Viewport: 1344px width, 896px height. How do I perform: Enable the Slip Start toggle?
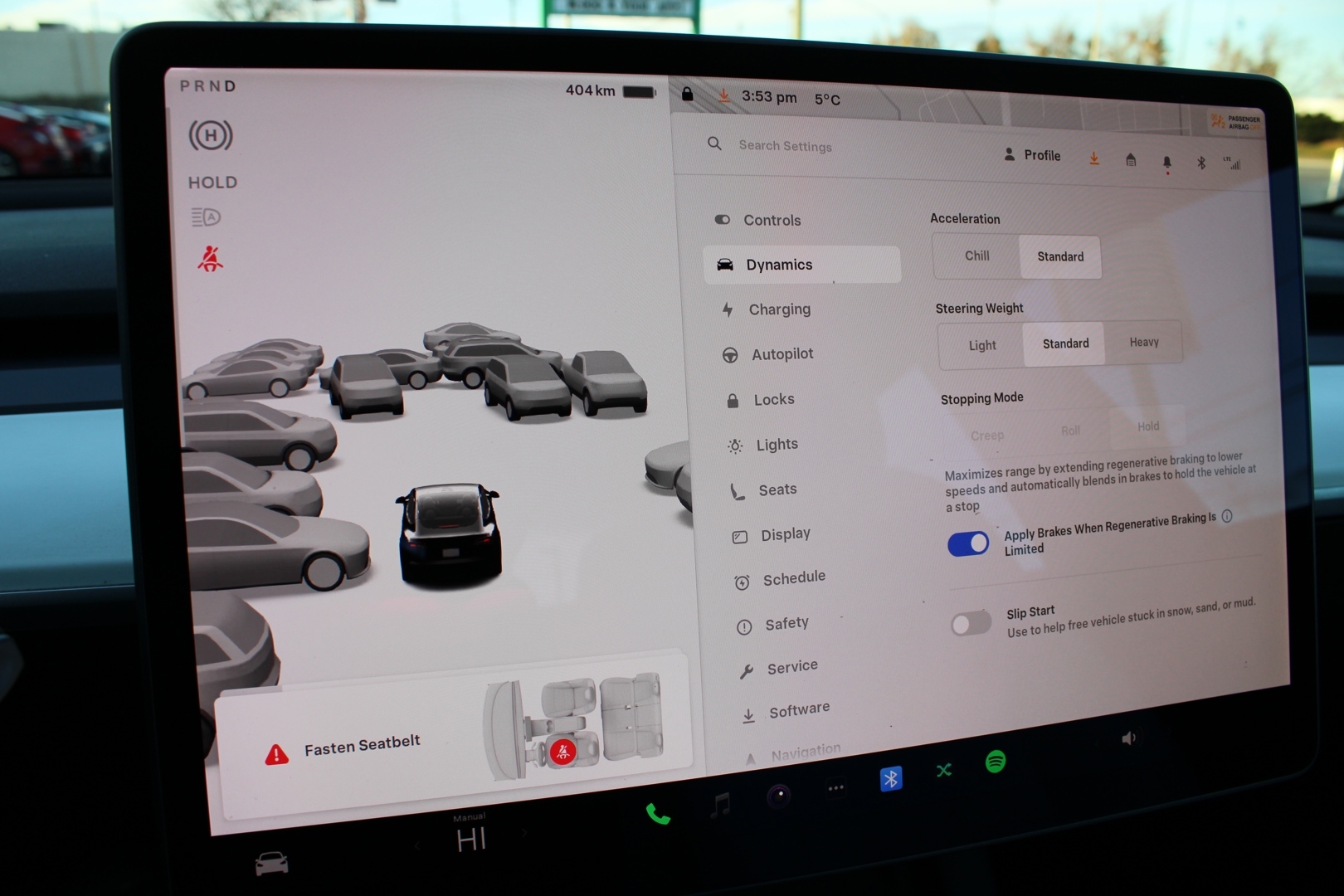(971, 623)
